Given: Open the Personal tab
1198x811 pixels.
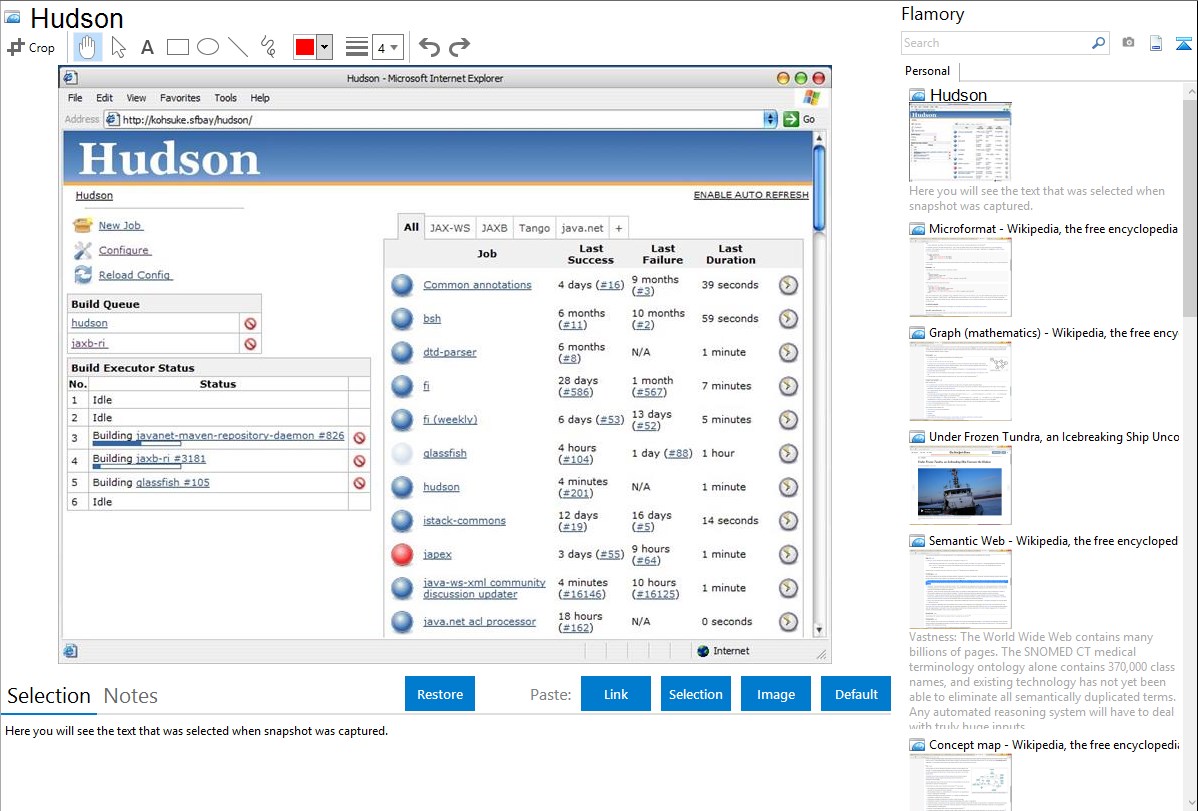Looking at the screenshot, I should pos(927,71).
